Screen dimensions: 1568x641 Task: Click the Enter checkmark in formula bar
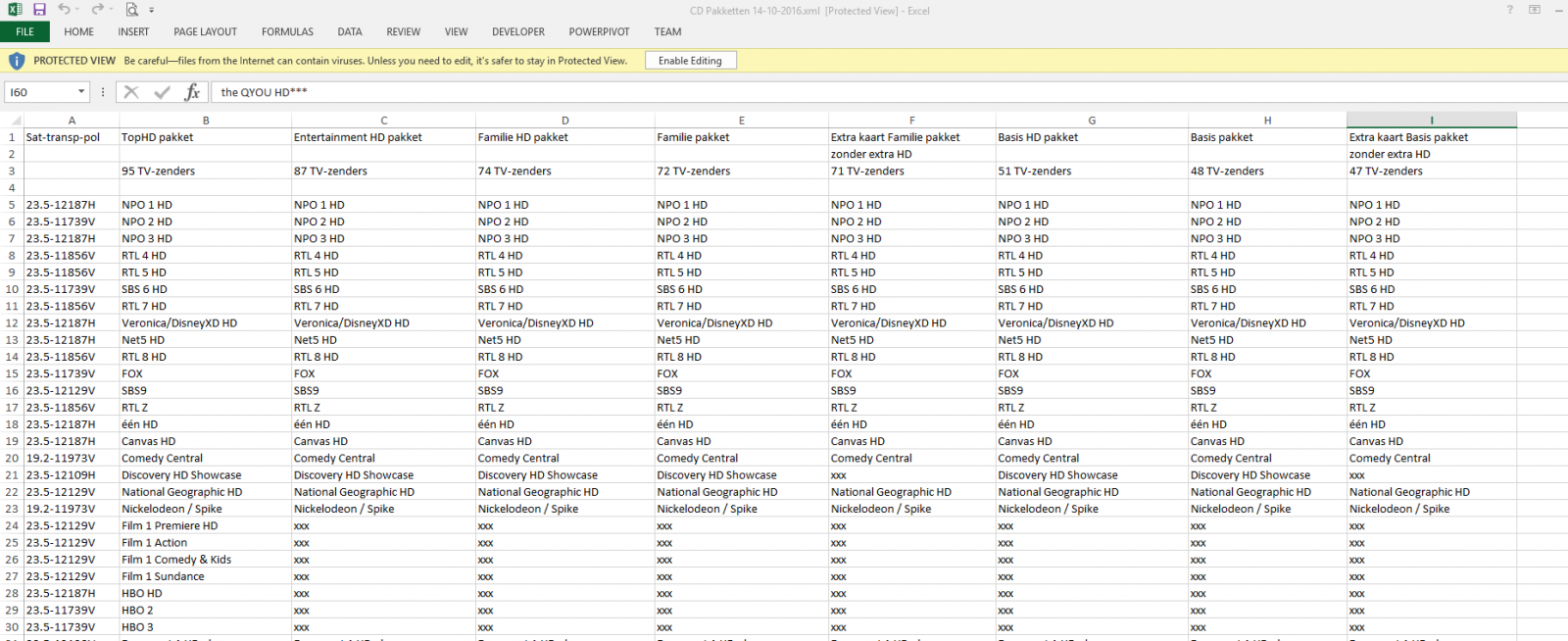click(x=162, y=92)
